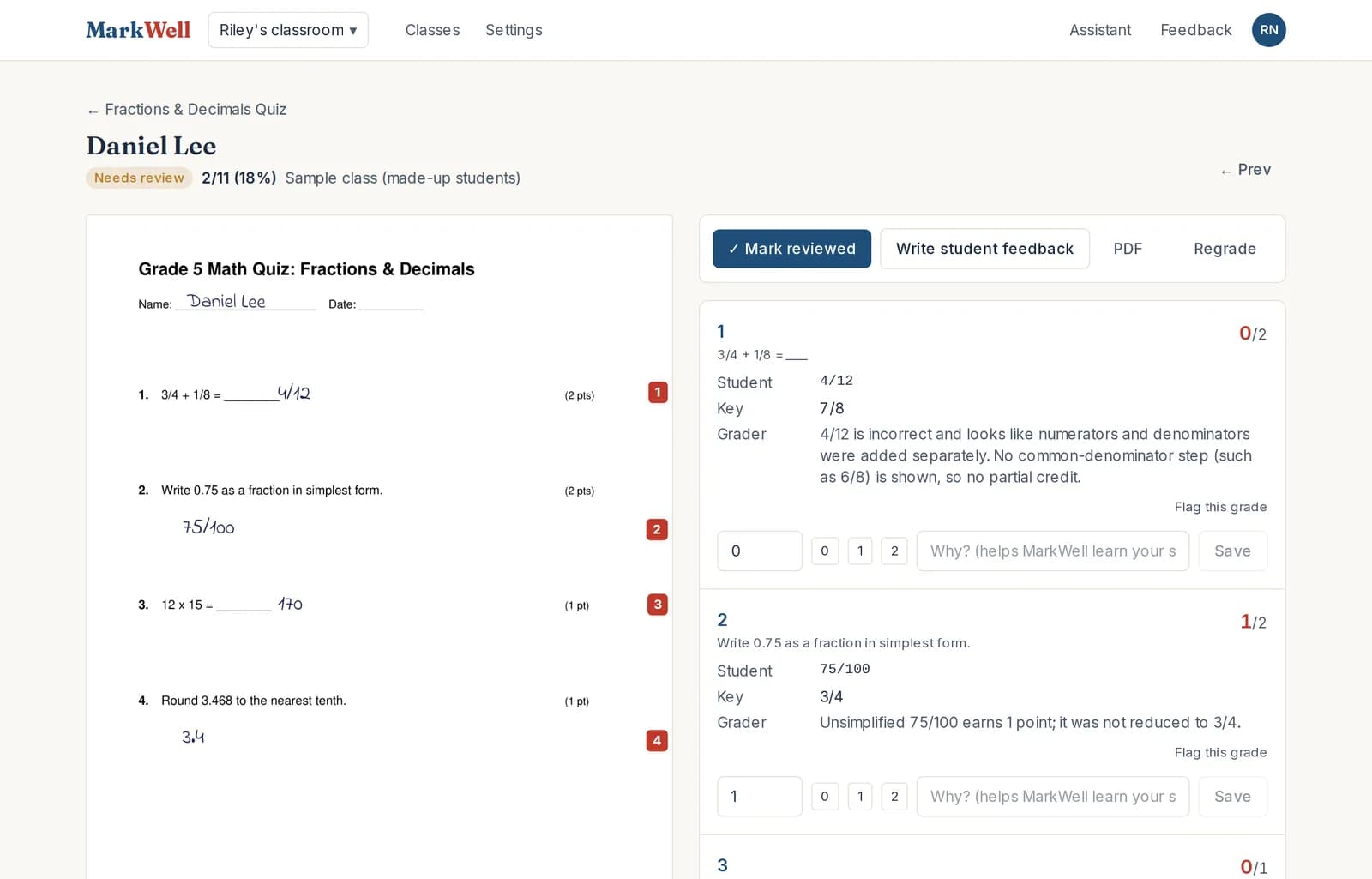Click the key answer 7/8
This screenshot has width=1372, height=879.
pos(832,408)
